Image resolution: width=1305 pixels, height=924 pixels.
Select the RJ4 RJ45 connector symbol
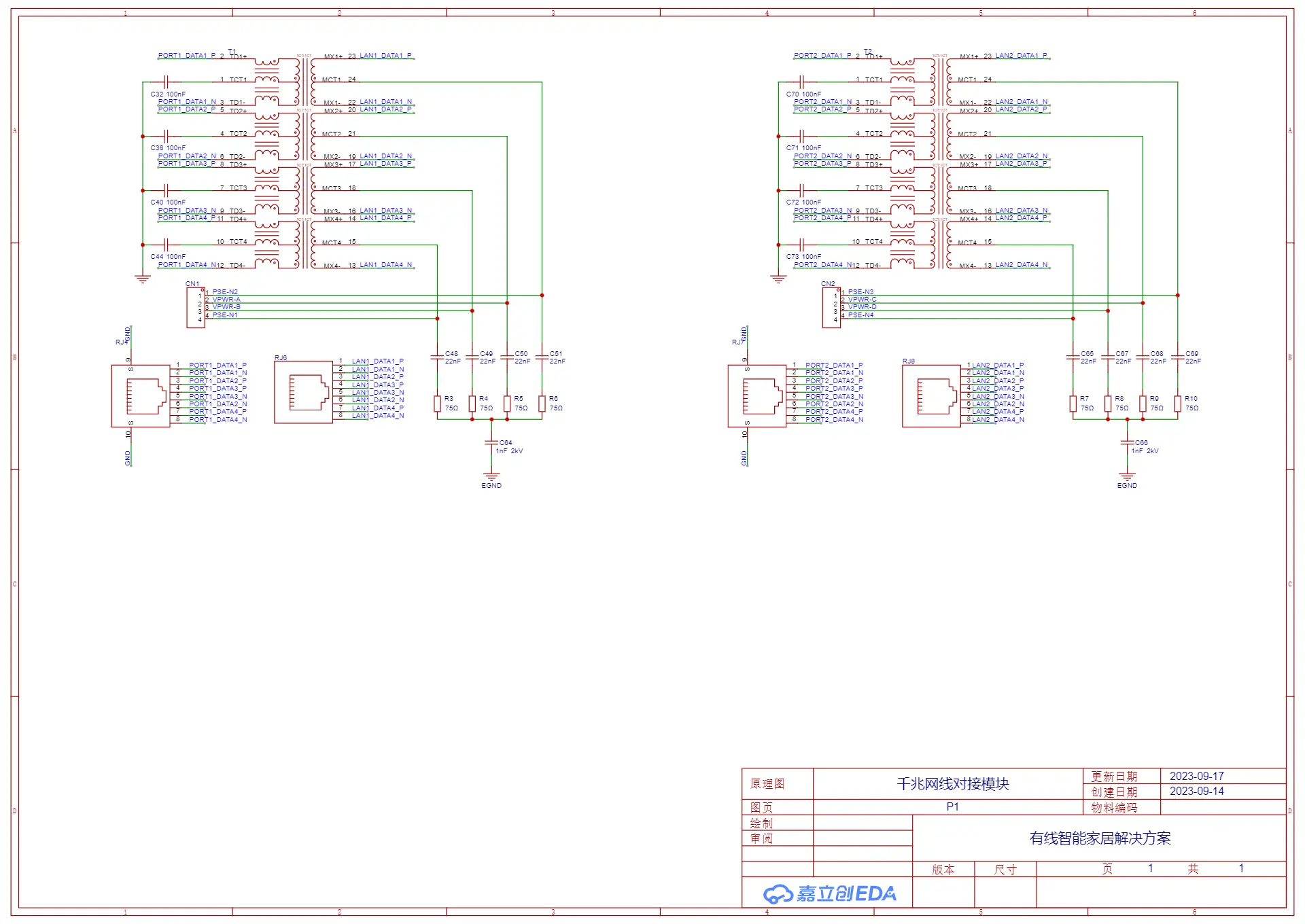141,396
